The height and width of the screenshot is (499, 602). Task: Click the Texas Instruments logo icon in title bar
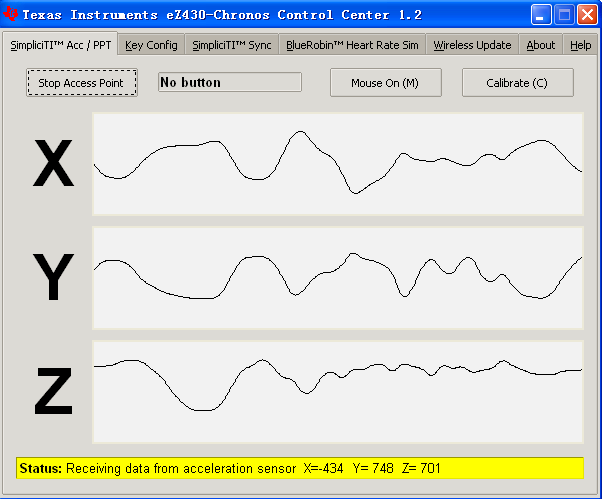[10, 15]
